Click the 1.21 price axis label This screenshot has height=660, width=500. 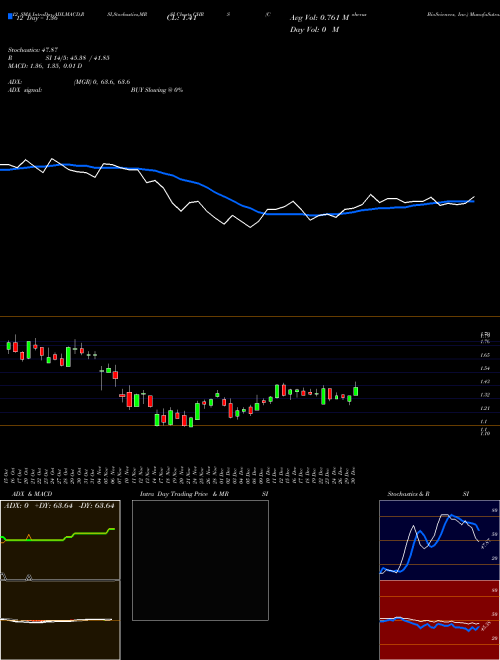[485, 408]
